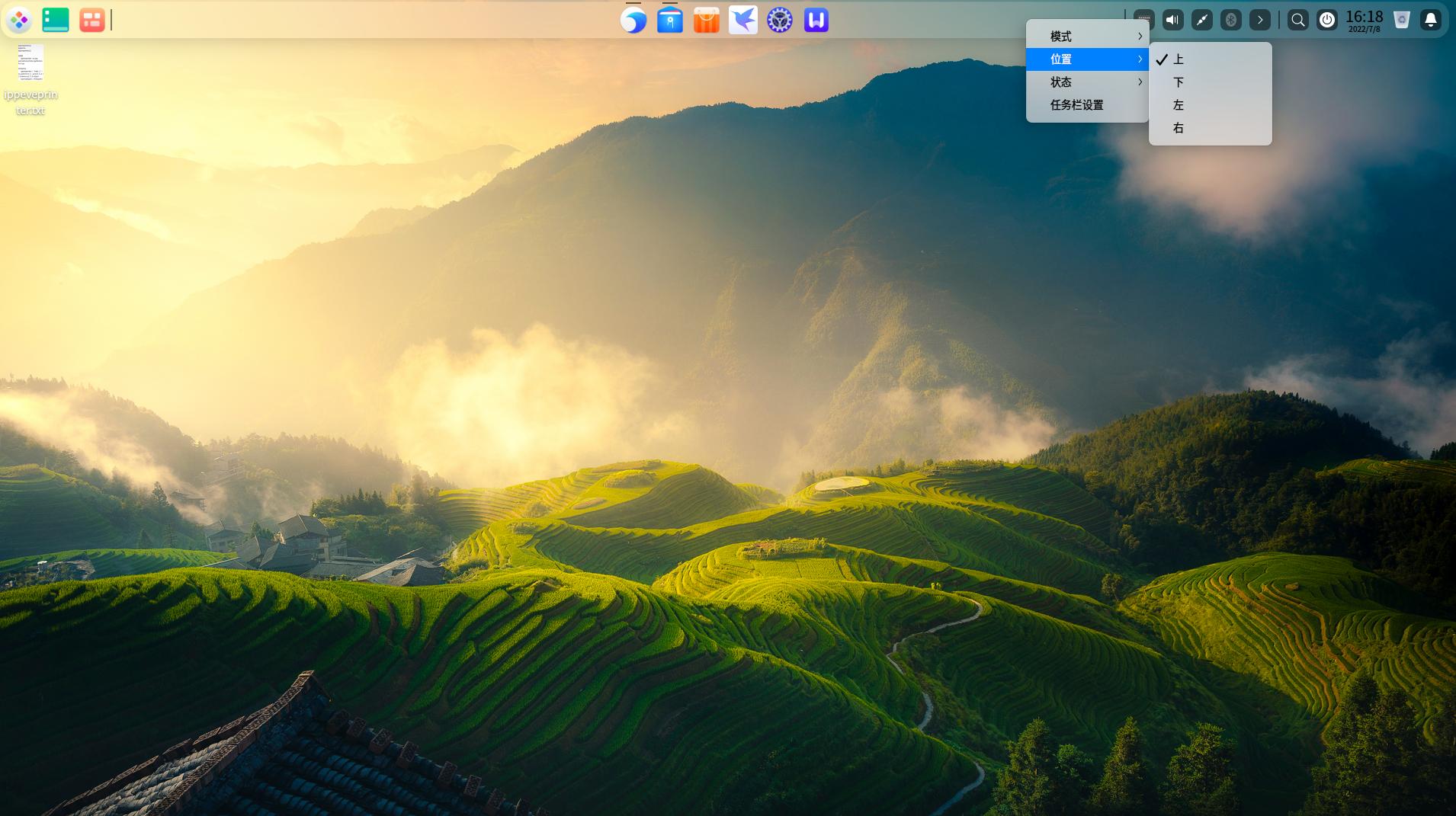1456x816 pixels.
Task: Open the Launcher icon at far left
Action: tap(20, 20)
